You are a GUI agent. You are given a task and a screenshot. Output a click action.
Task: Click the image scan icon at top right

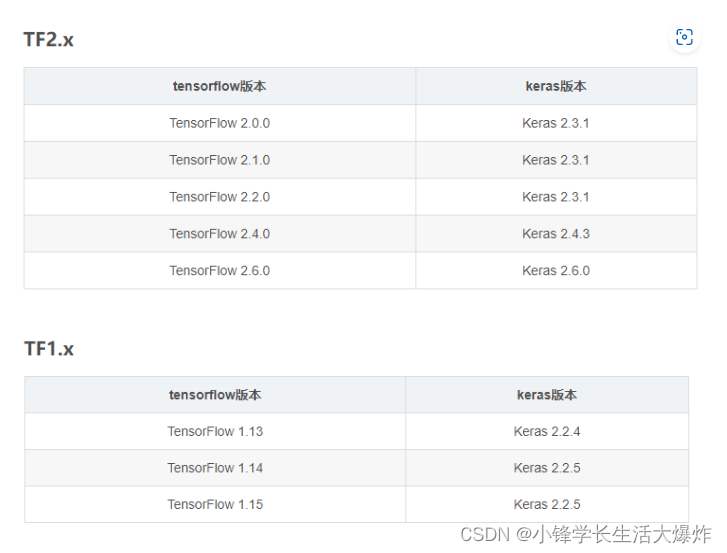point(684,37)
